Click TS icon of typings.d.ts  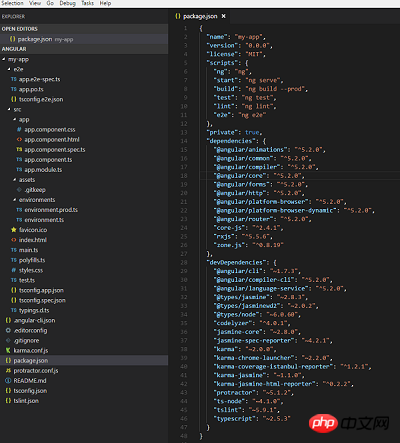14,310
